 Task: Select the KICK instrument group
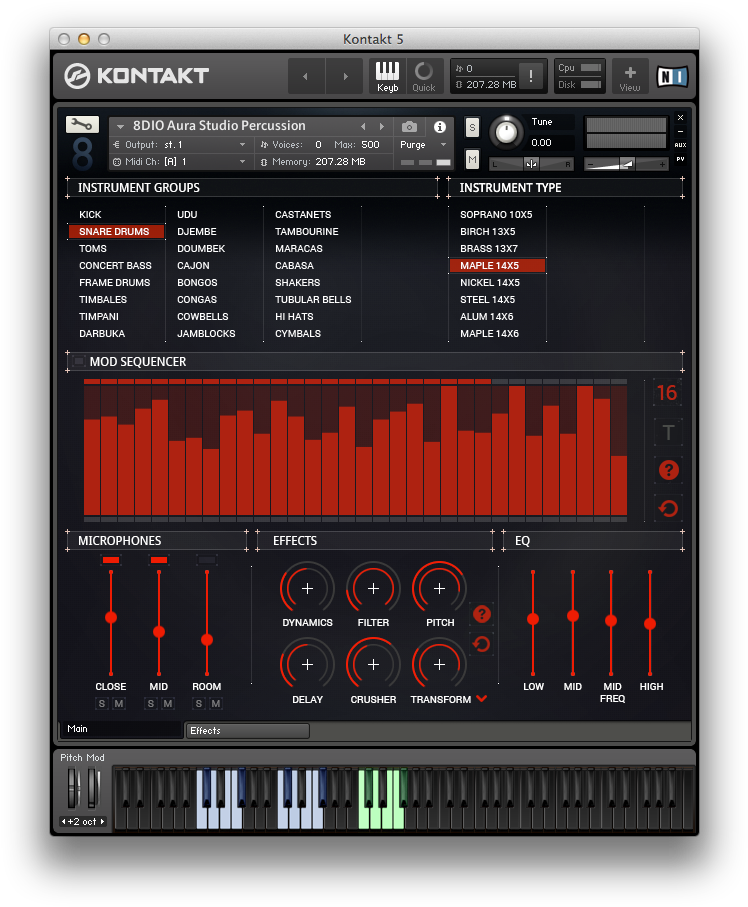coord(90,215)
